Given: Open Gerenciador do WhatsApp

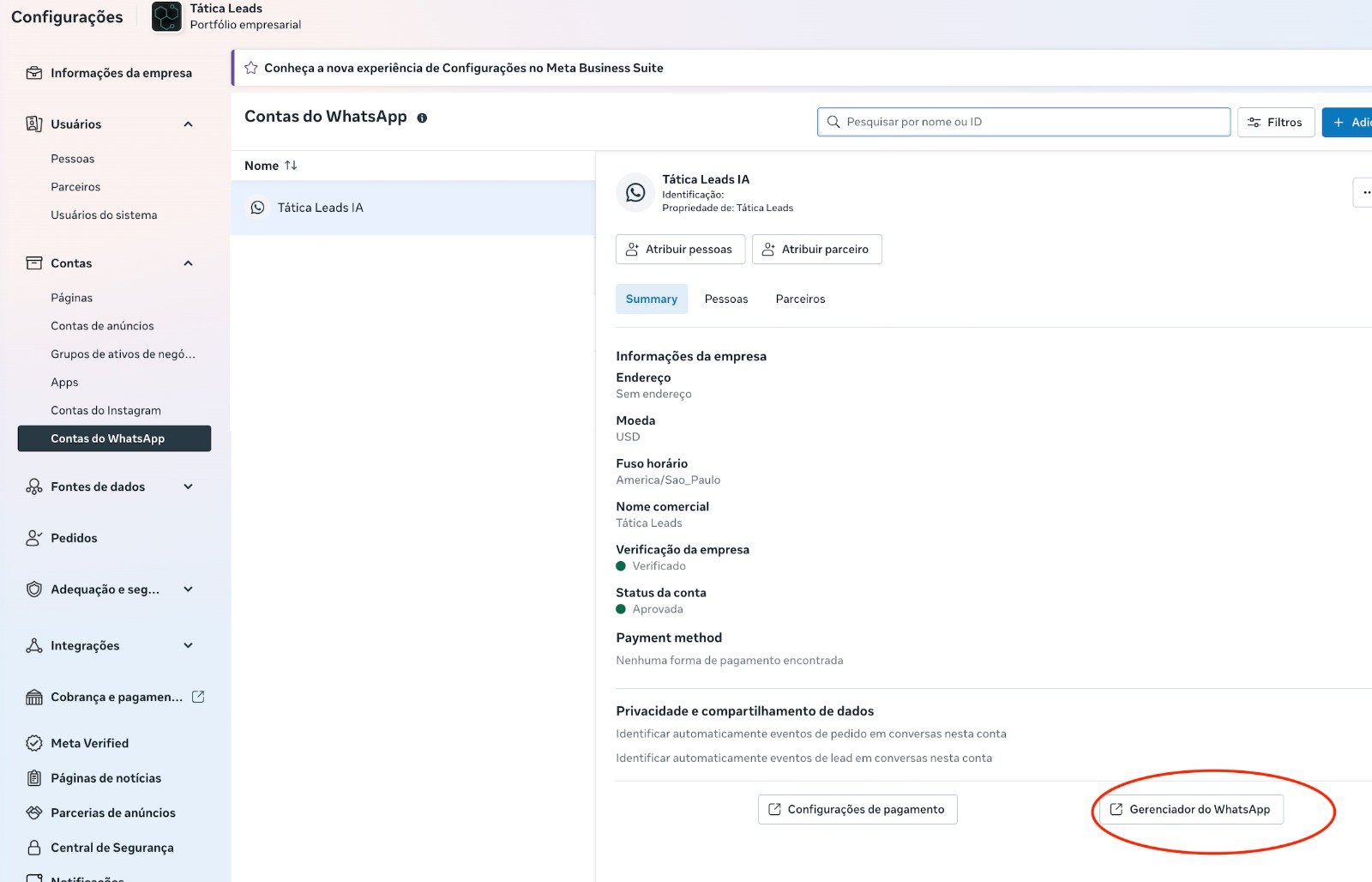Looking at the screenshot, I should click(1191, 809).
